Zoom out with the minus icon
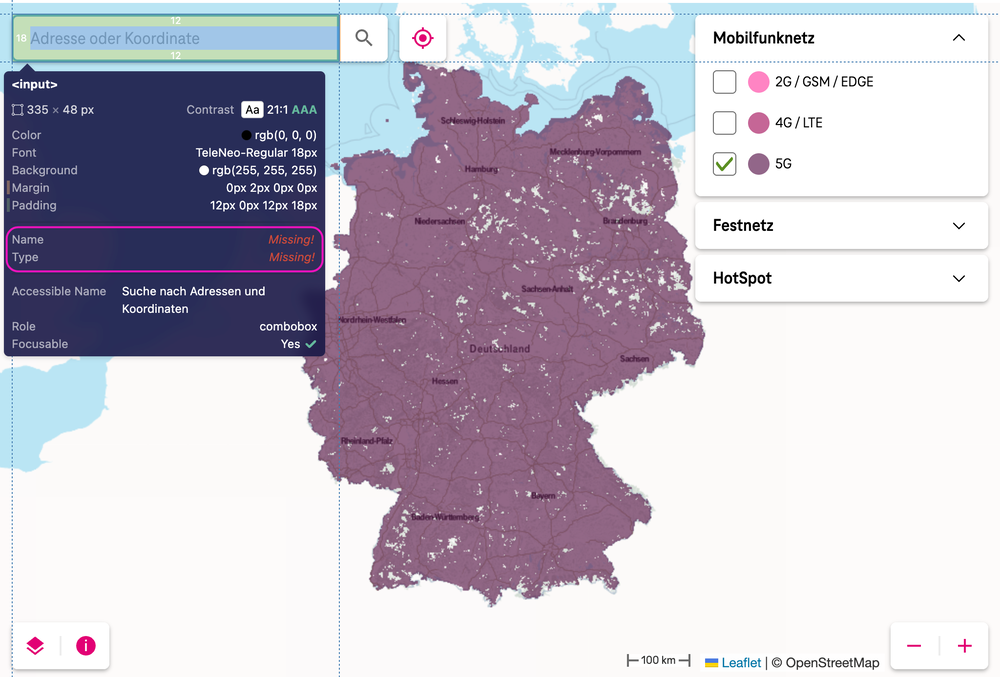Image resolution: width=1000 pixels, height=677 pixels. pos(914,646)
